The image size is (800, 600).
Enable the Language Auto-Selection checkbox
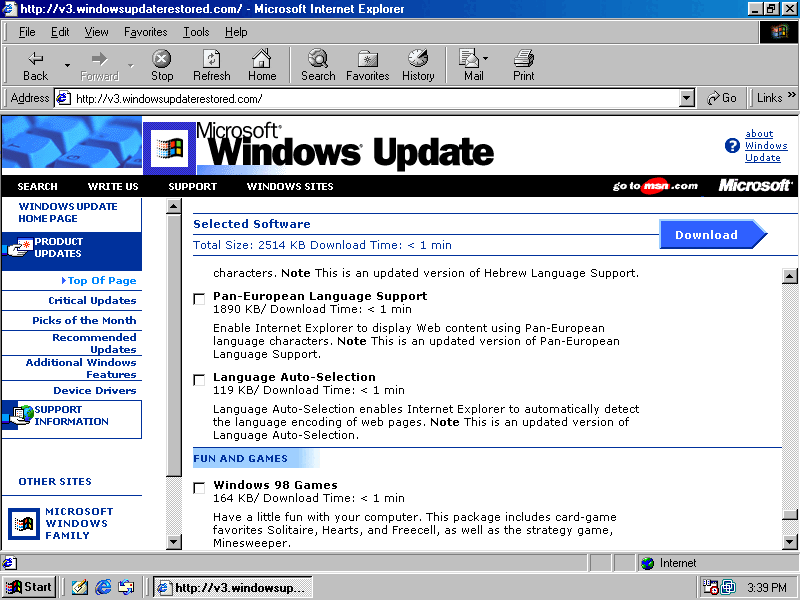[x=199, y=380]
